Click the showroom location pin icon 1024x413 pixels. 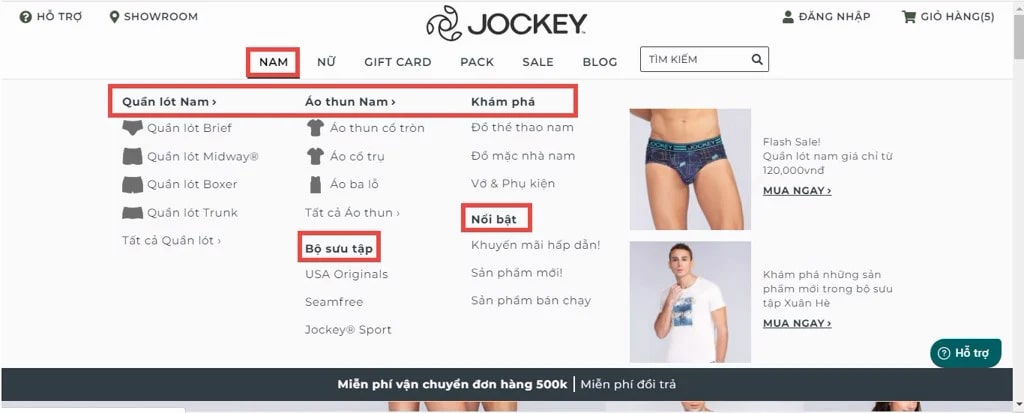point(114,17)
